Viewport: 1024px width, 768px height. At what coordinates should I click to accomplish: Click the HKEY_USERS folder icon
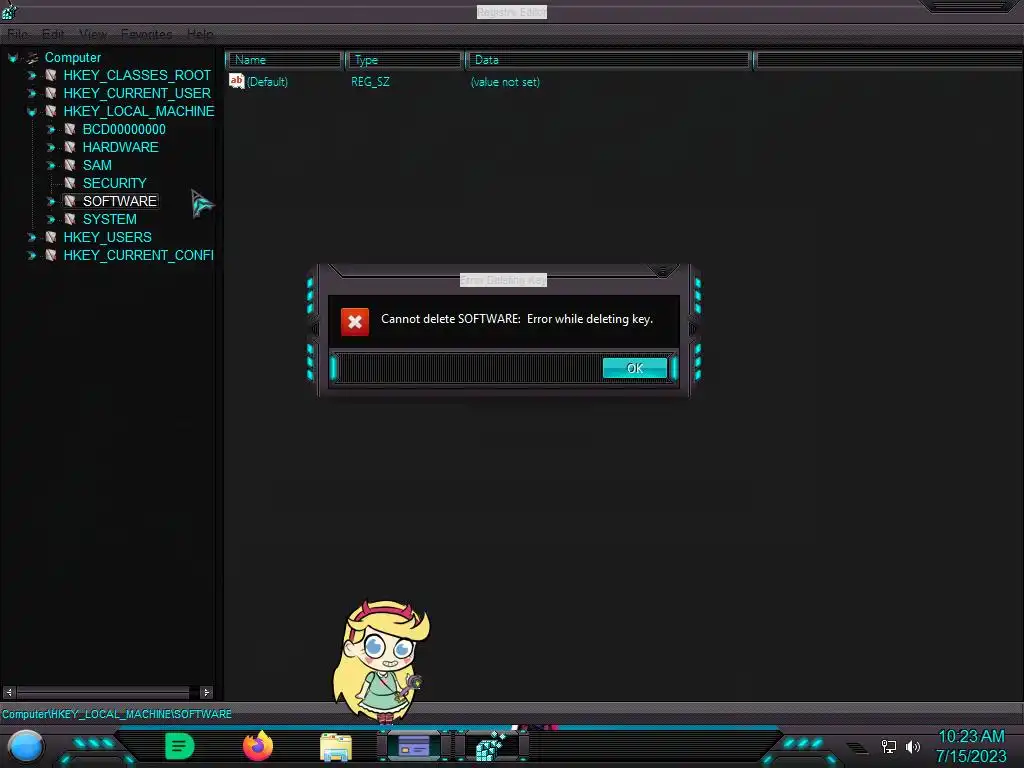coord(51,237)
